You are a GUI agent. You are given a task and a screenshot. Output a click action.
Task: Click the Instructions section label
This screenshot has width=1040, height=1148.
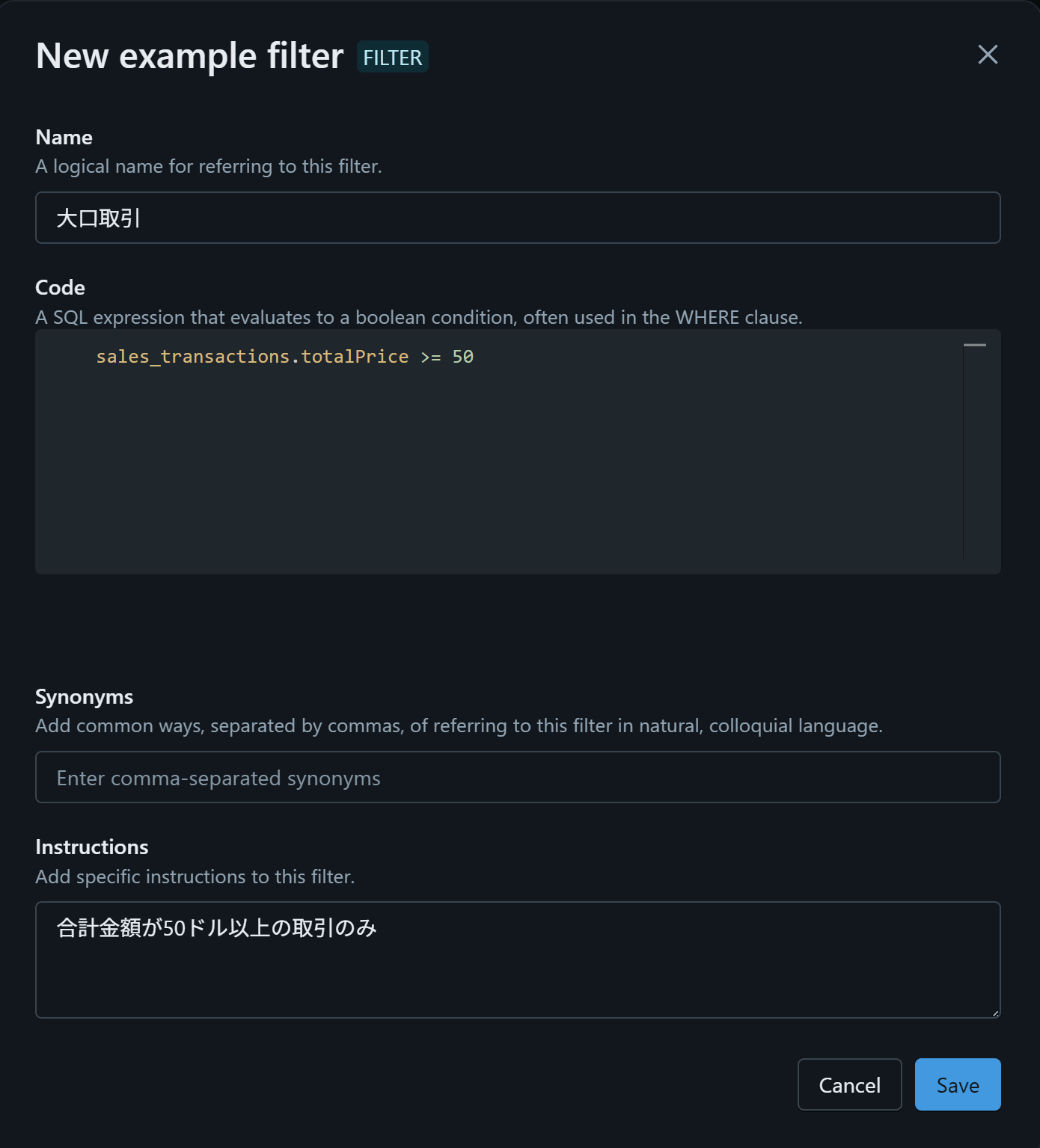pos(92,847)
